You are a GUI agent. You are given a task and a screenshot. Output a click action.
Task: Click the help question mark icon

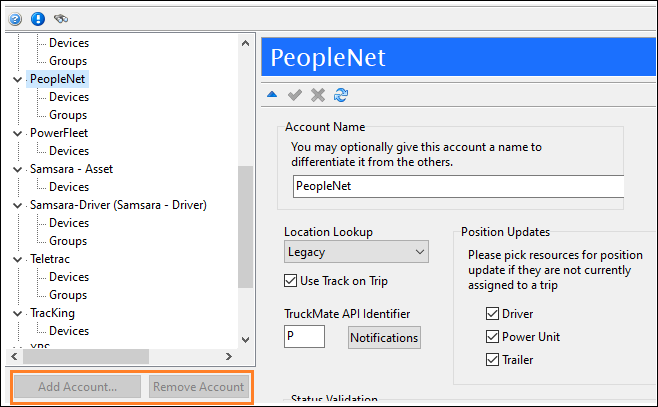coord(15,18)
